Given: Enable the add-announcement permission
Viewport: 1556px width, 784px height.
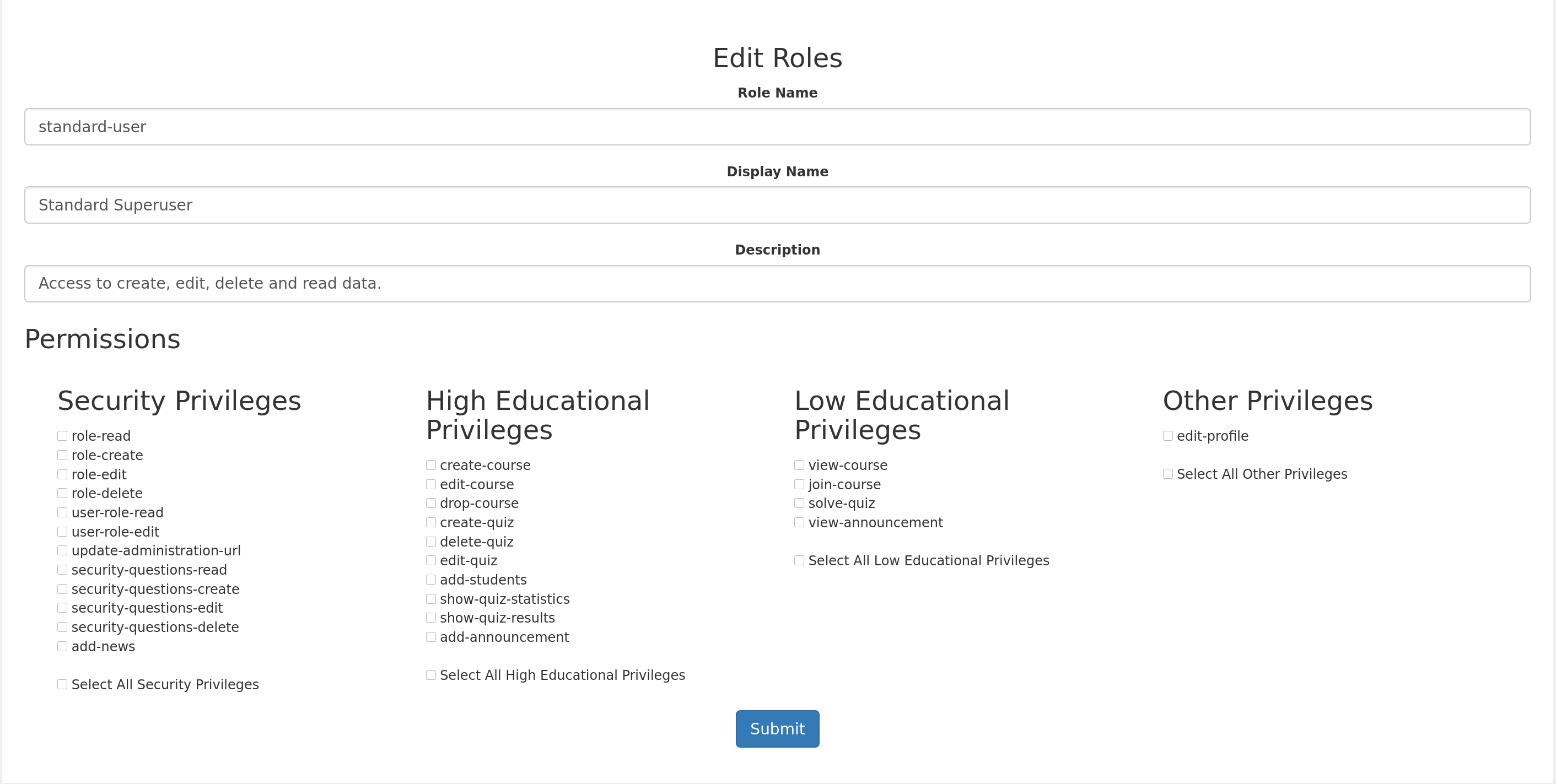Looking at the screenshot, I should click(x=430, y=637).
